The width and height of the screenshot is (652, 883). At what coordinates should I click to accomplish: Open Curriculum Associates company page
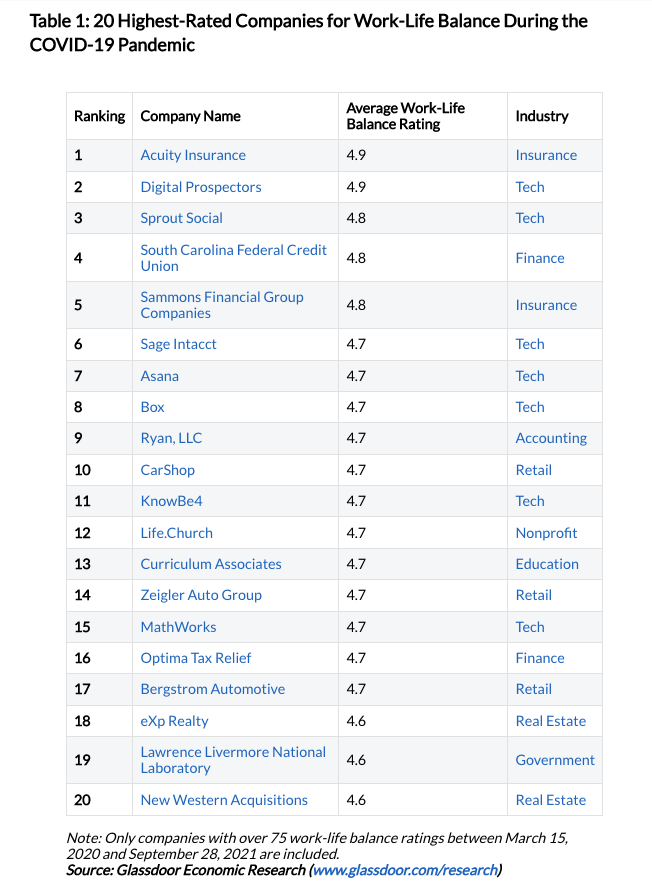tap(211, 564)
